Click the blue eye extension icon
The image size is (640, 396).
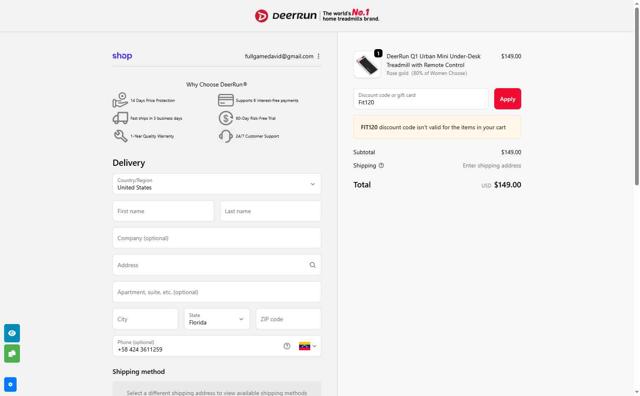click(12, 333)
